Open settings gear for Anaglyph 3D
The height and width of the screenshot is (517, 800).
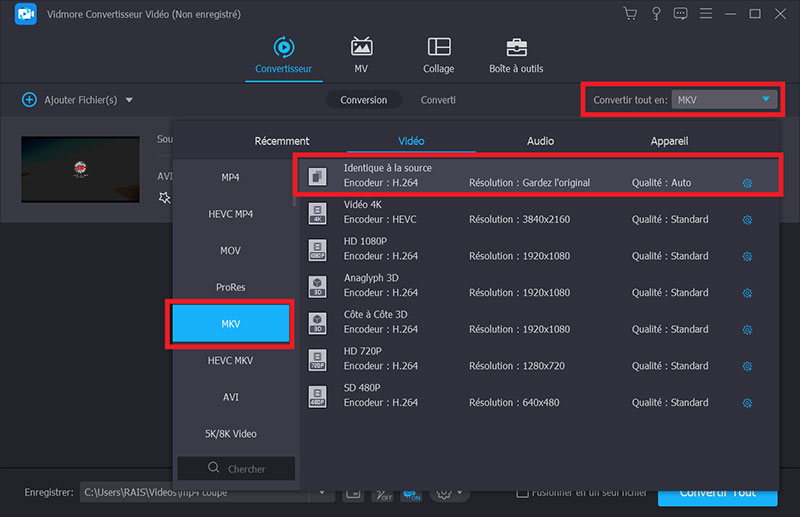coord(747,293)
